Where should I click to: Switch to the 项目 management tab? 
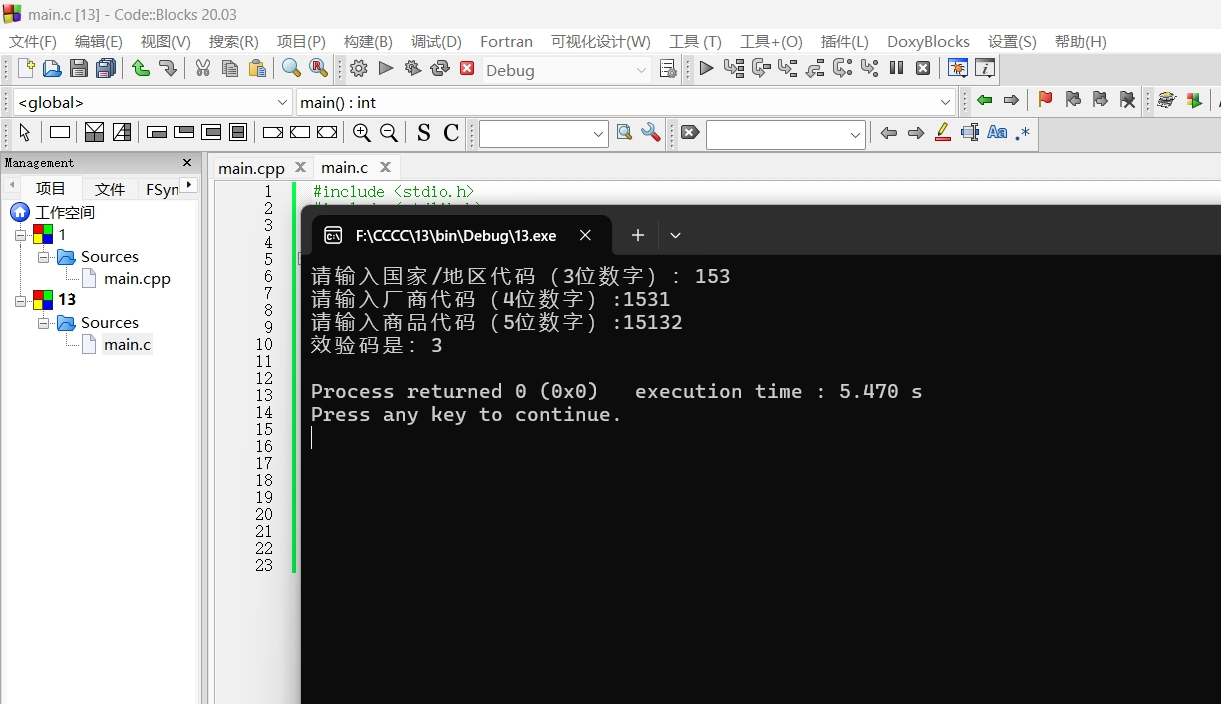(x=51, y=188)
